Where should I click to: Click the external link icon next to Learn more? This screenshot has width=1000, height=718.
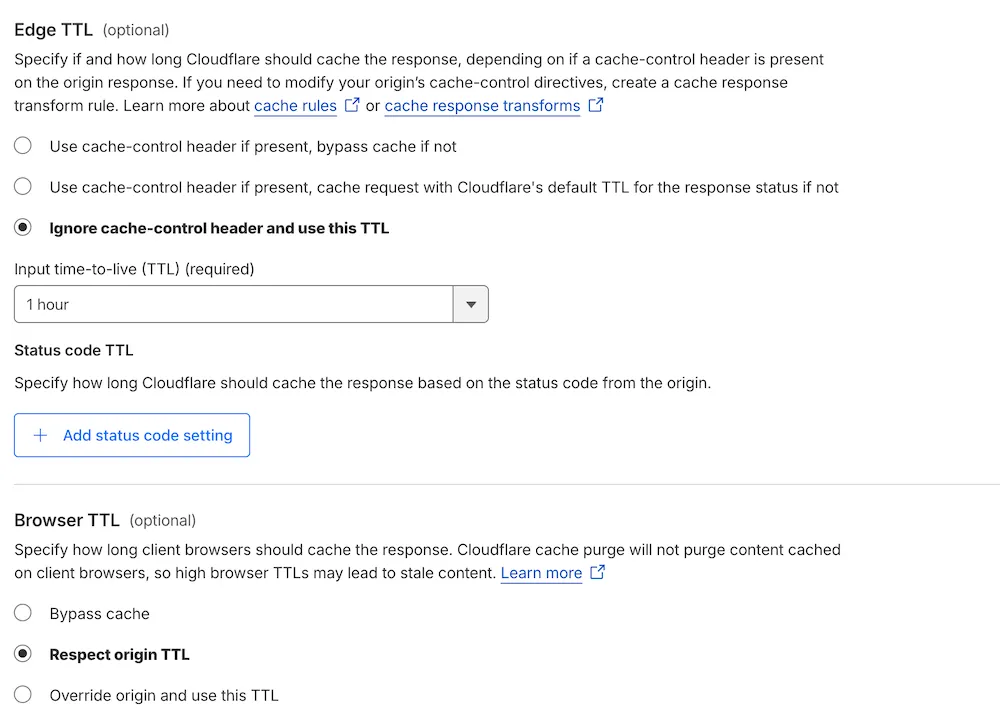click(597, 573)
